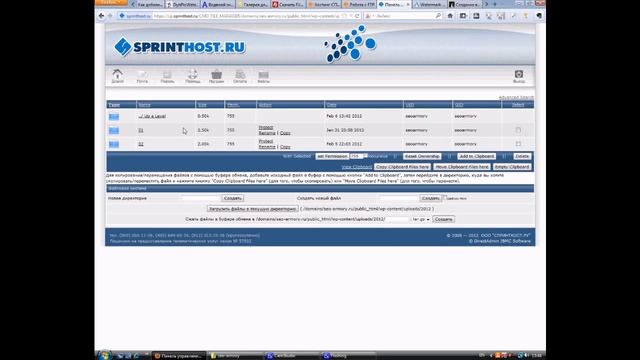Open the tar.gz archive format dropdown
This screenshot has height=360, width=640.
(x=420, y=220)
